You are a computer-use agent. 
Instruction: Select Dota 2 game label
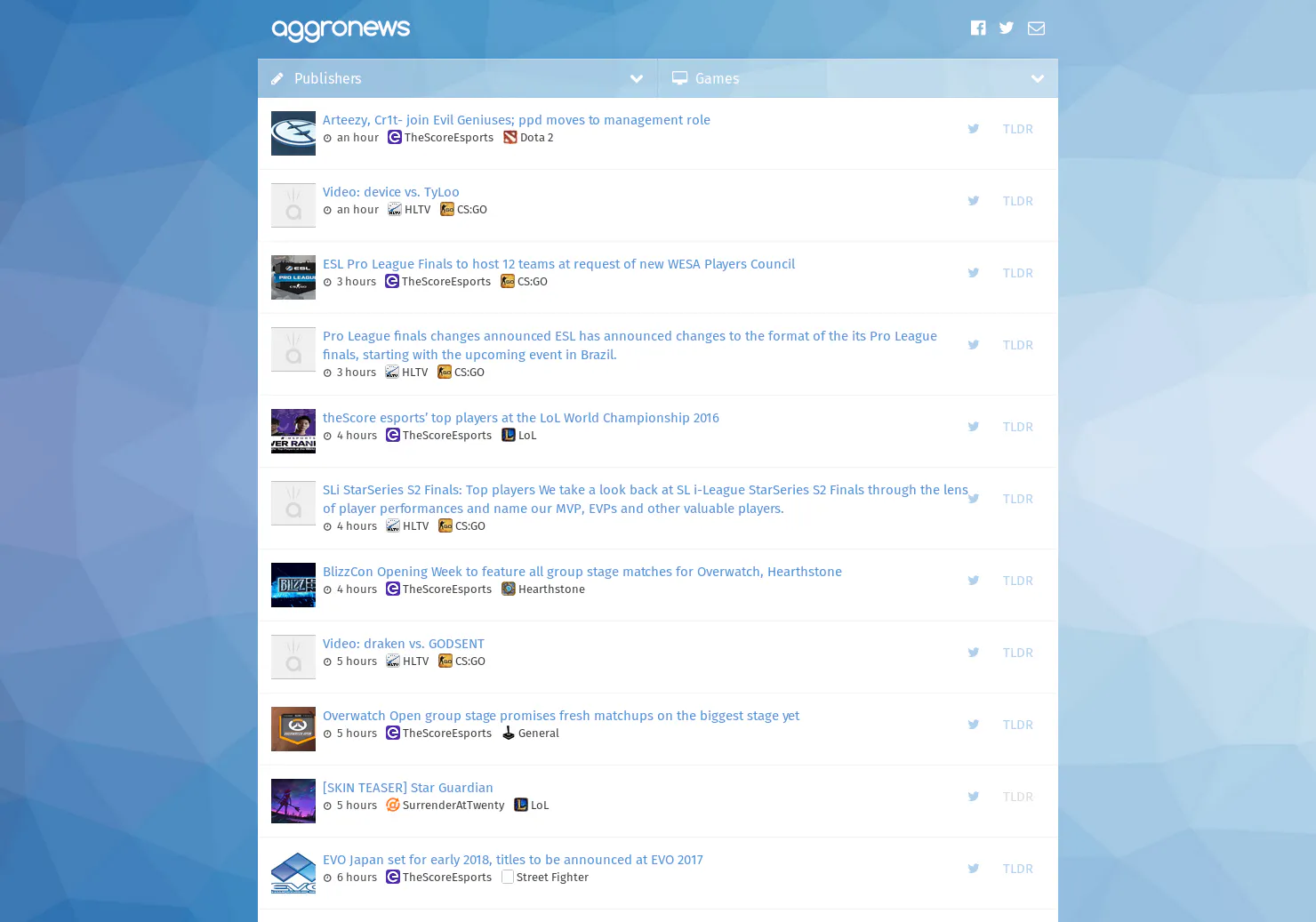click(x=536, y=138)
